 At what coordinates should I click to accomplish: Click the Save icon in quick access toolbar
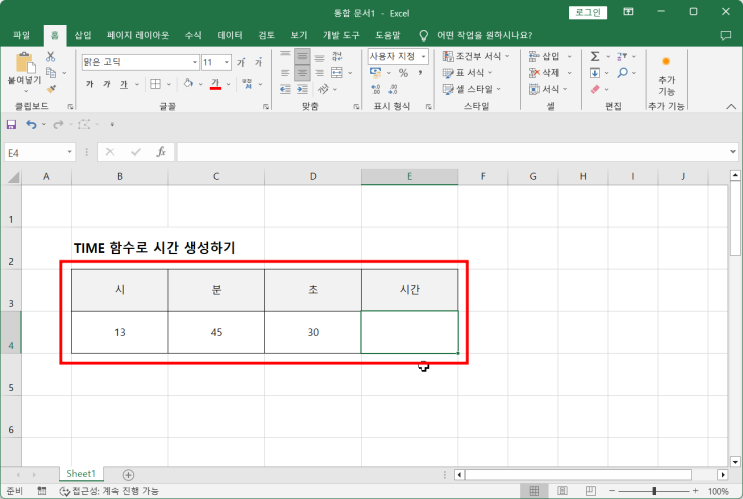point(11,125)
